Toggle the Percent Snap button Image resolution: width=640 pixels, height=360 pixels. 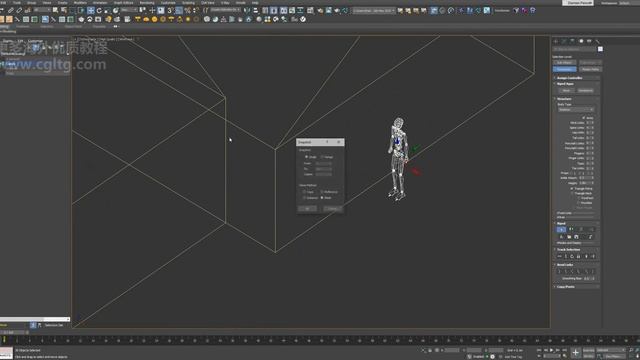pos(187,10)
